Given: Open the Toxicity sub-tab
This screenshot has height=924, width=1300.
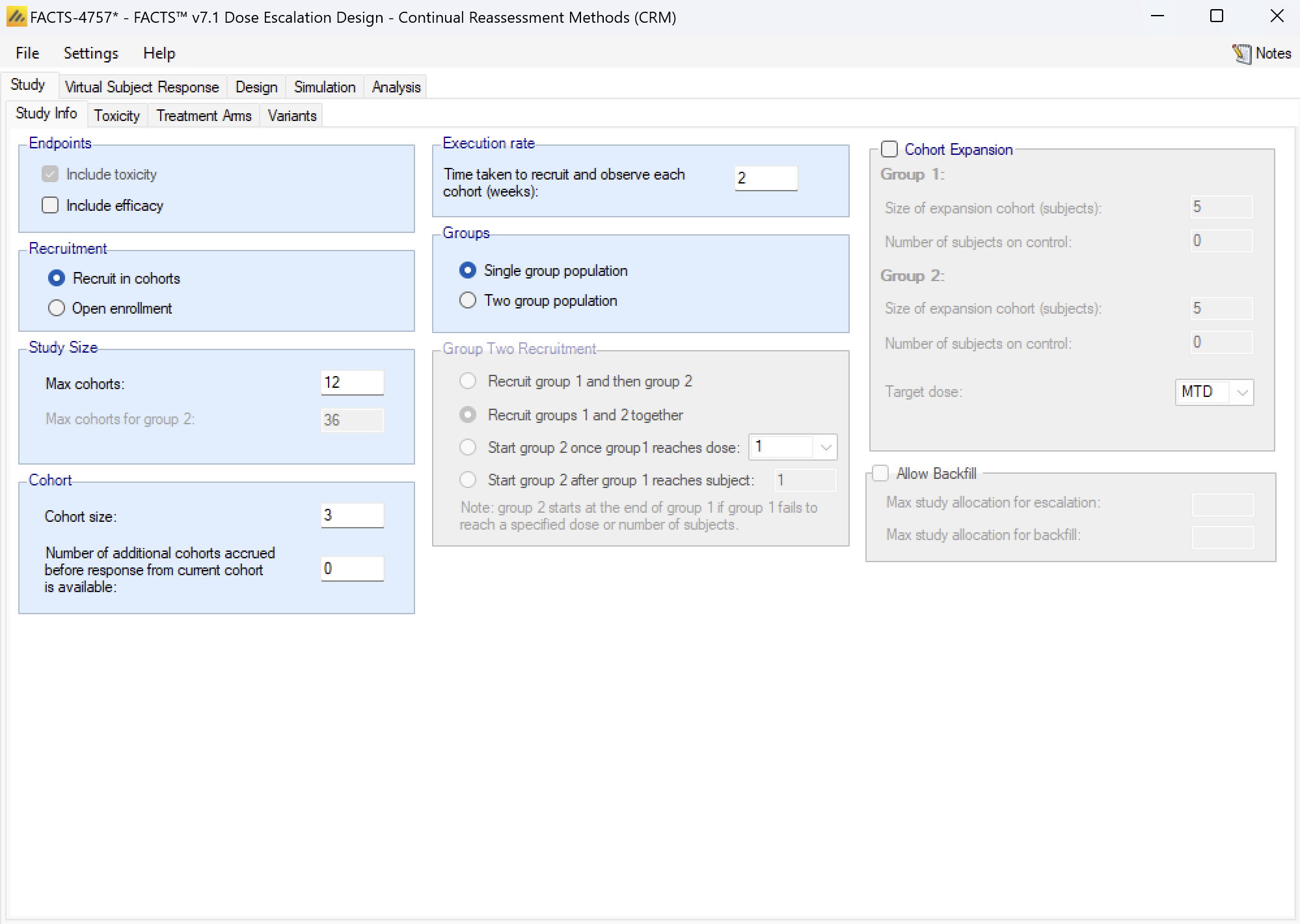Looking at the screenshot, I should click(x=116, y=116).
